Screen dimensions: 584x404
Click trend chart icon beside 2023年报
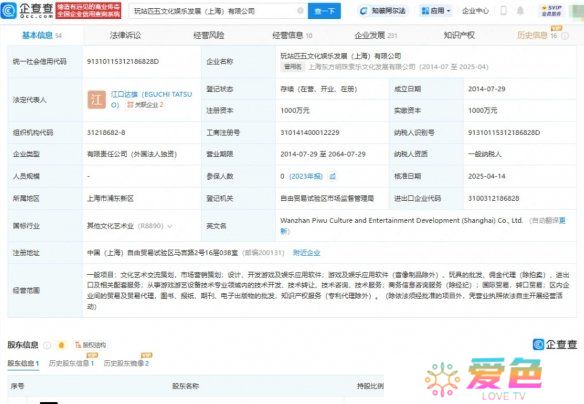333,176
